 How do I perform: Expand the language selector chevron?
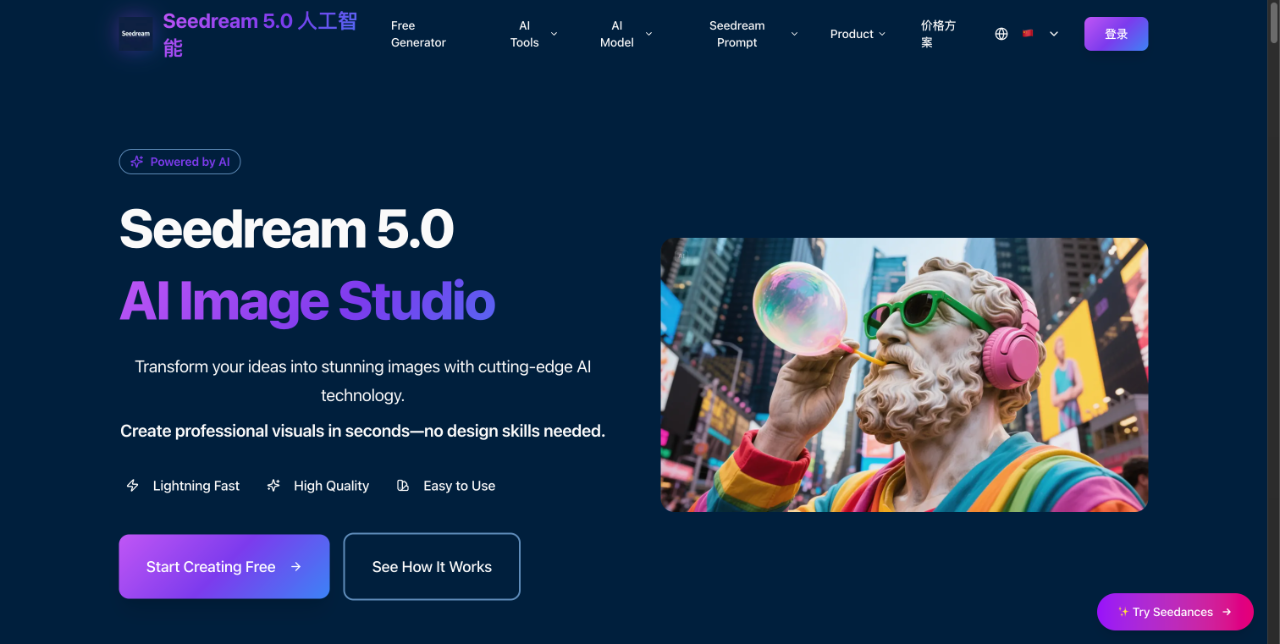1053,33
